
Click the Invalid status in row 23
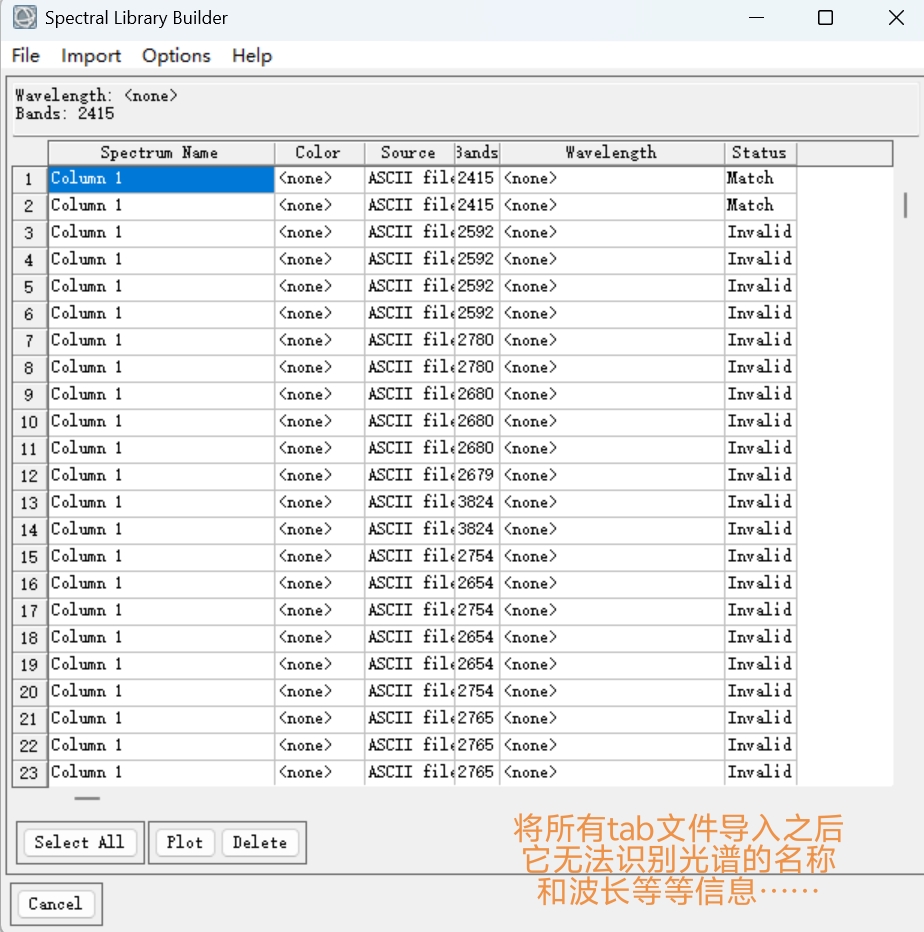tap(760, 772)
